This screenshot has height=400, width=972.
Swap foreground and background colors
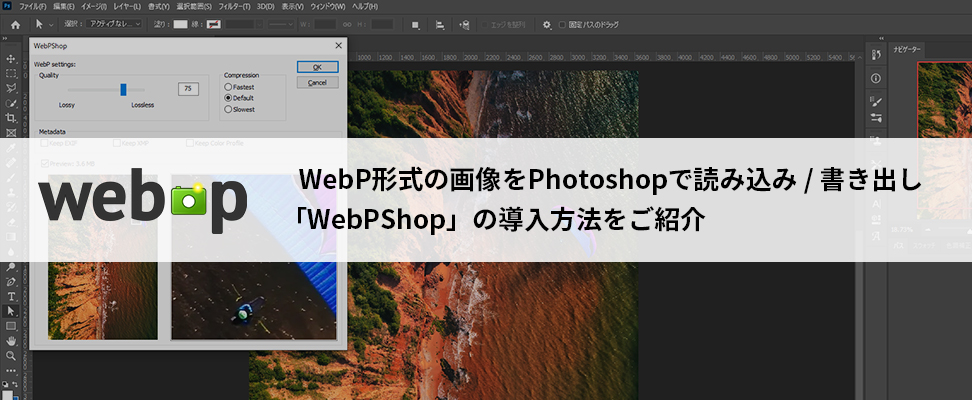tap(15, 384)
